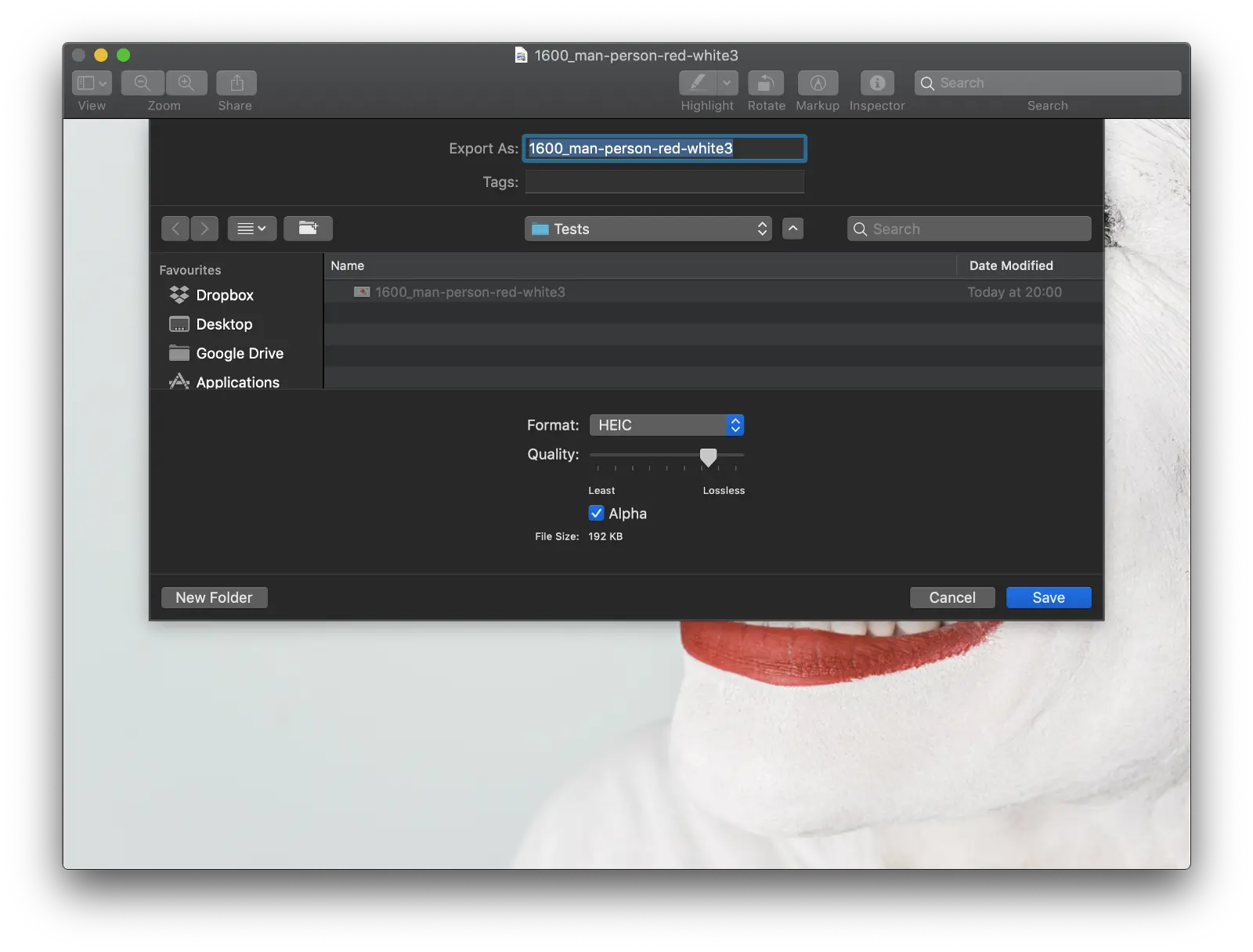Go back in folder navigation
The height and width of the screenshot is (952, 1253).
175,229
